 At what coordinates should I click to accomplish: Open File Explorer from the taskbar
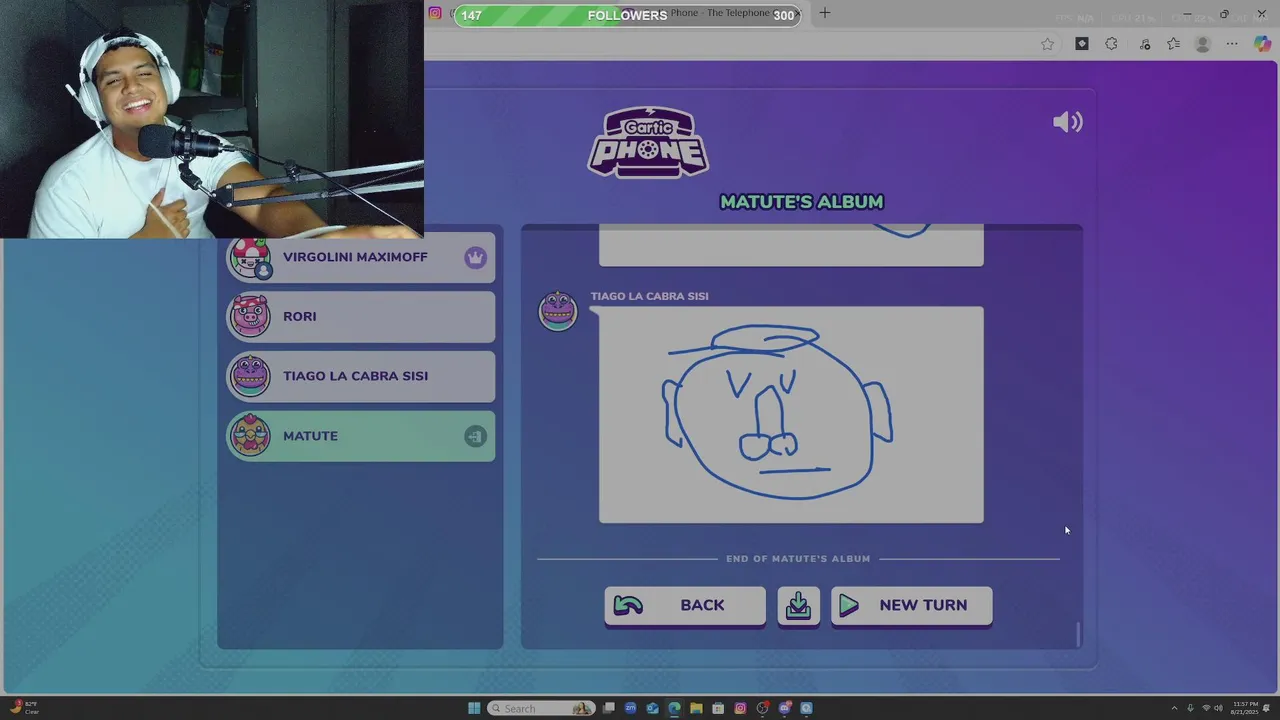click(x=696, y=708)
